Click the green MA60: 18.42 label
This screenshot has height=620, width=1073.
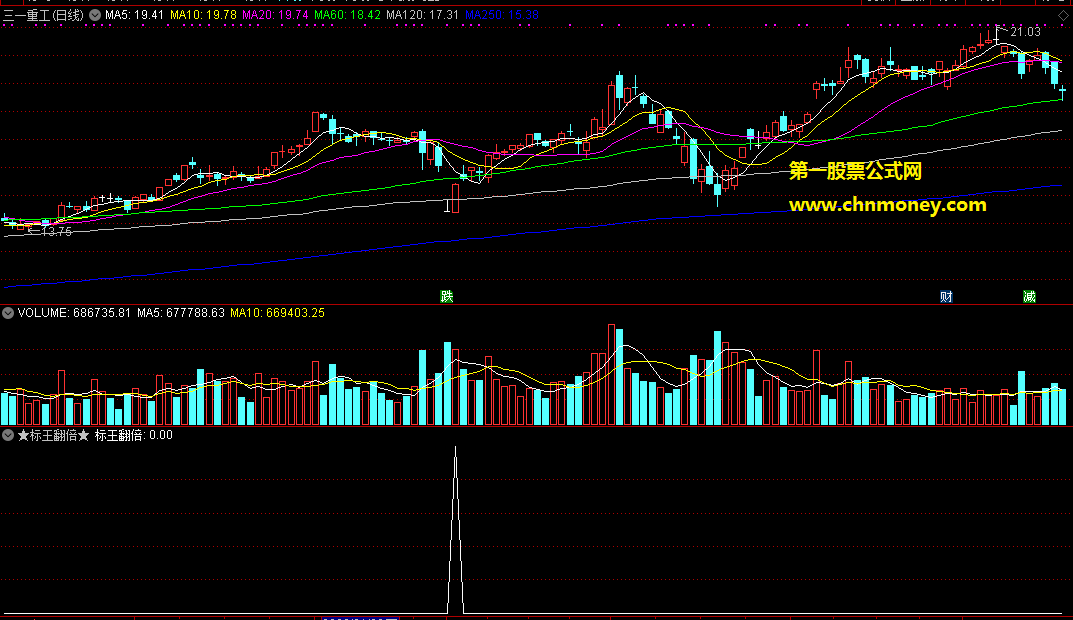click(348, 14)
